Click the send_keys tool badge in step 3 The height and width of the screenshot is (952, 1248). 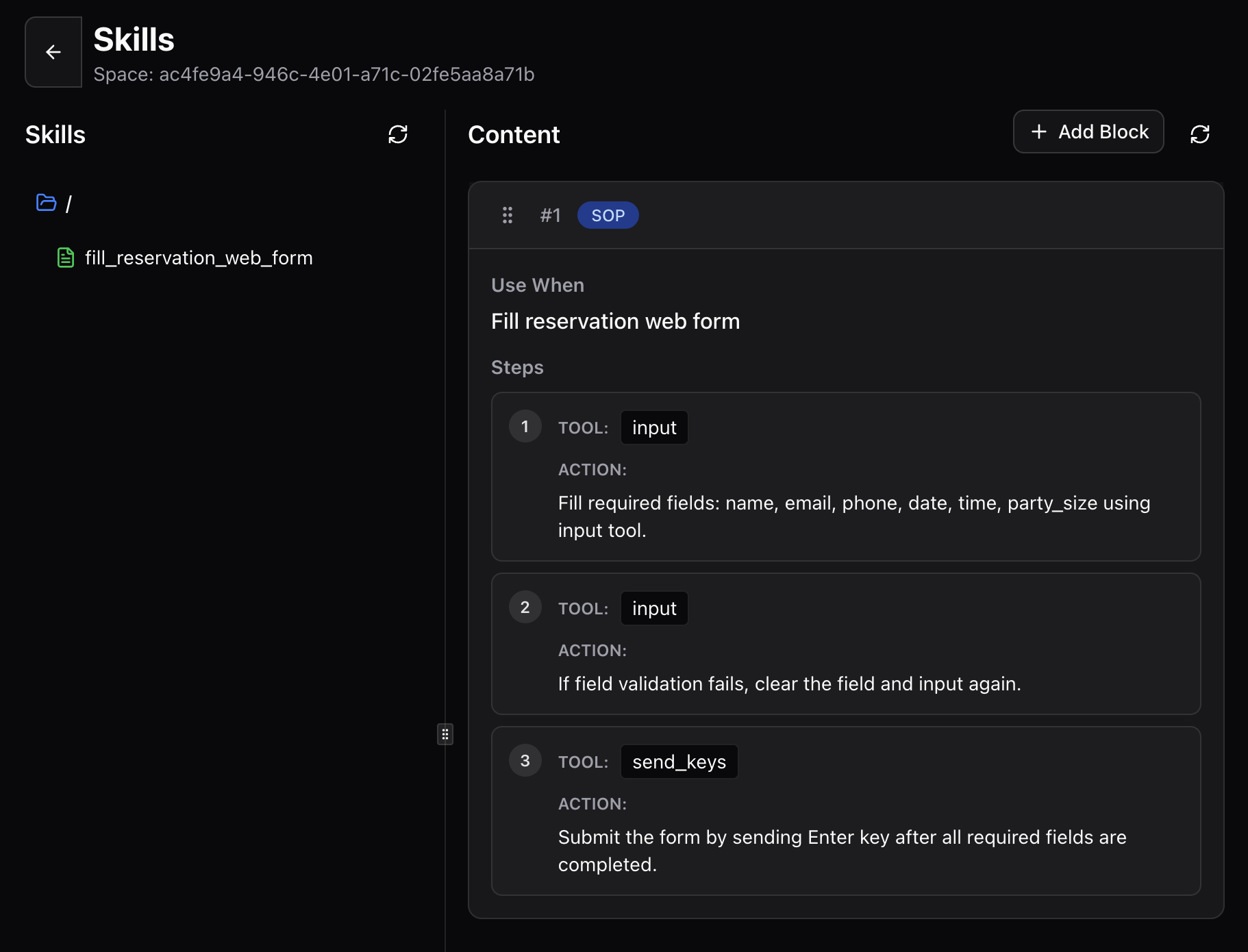click(x=679, y=761)
